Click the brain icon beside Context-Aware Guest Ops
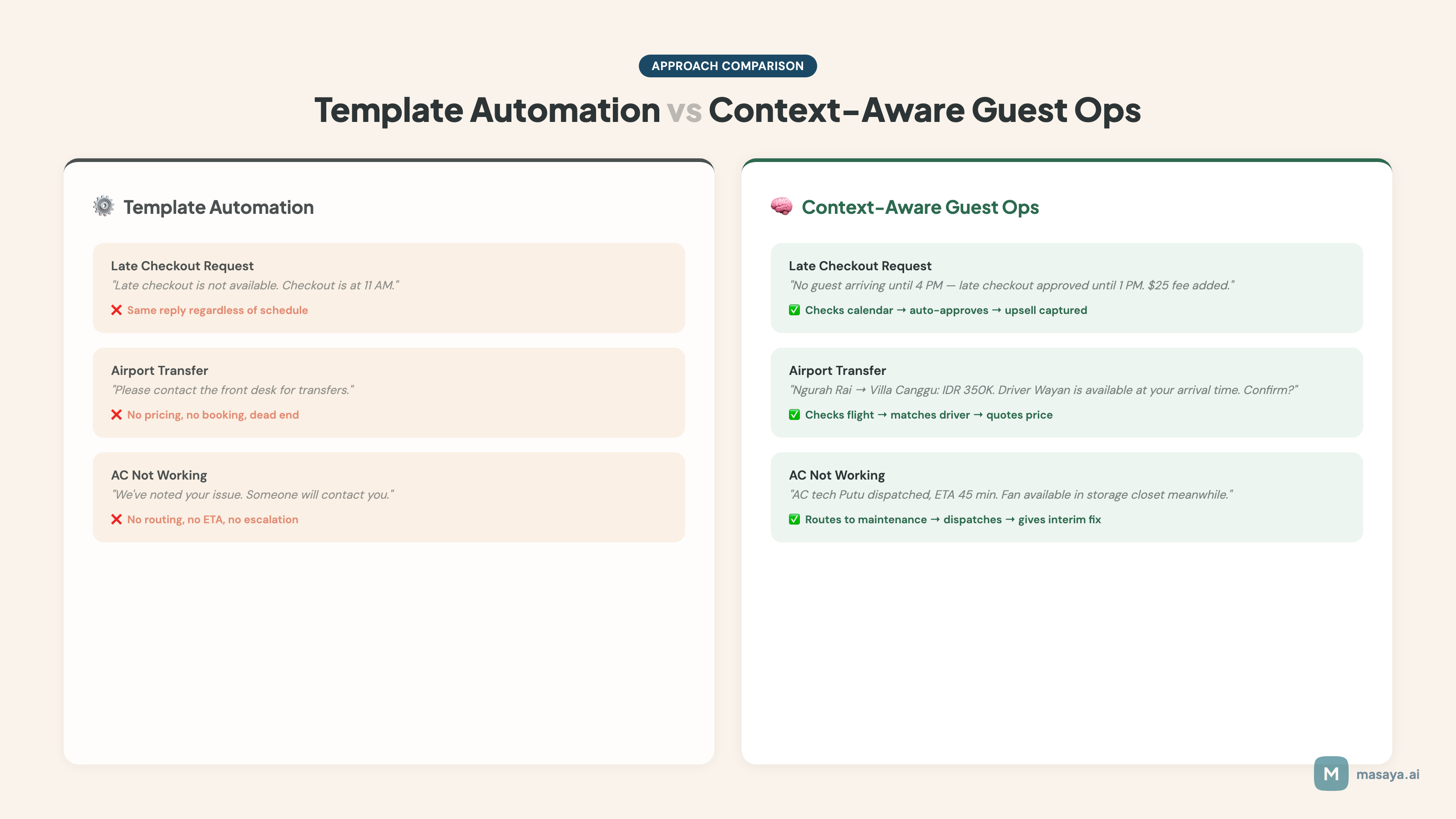Screen dimensions: 1456x819 coord(782,206)
